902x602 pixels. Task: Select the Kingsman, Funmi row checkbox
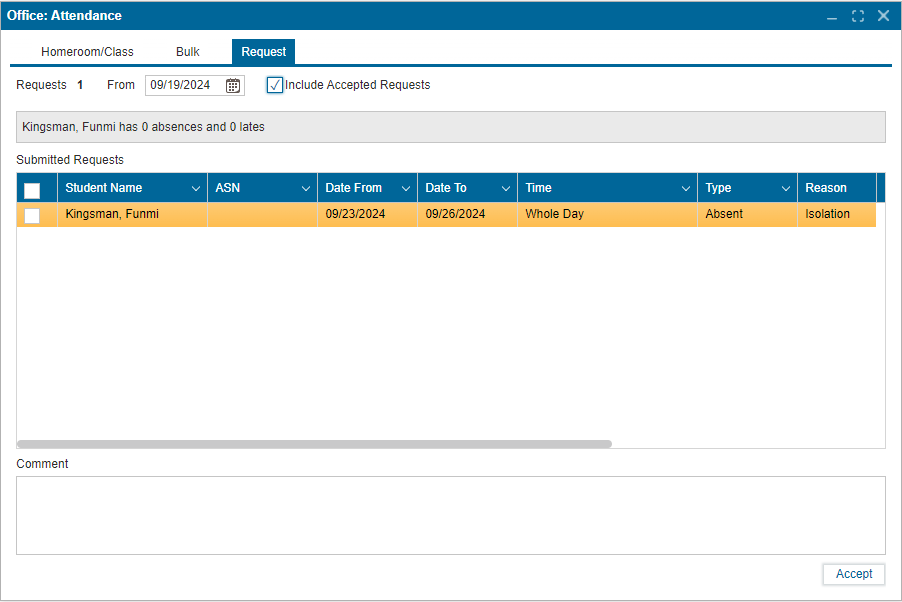point(32,215)
